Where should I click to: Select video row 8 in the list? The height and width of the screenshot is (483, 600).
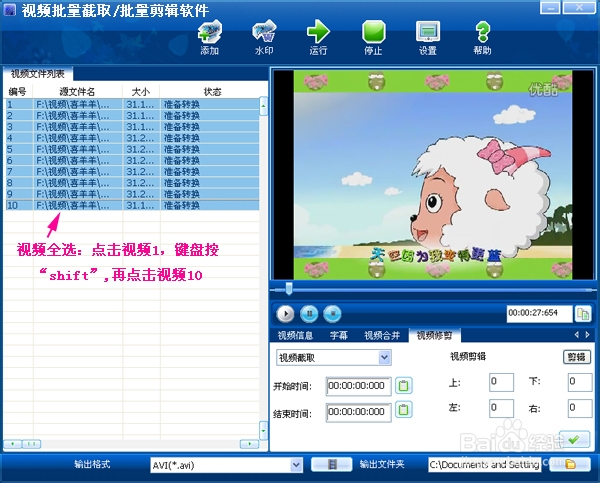132,183
